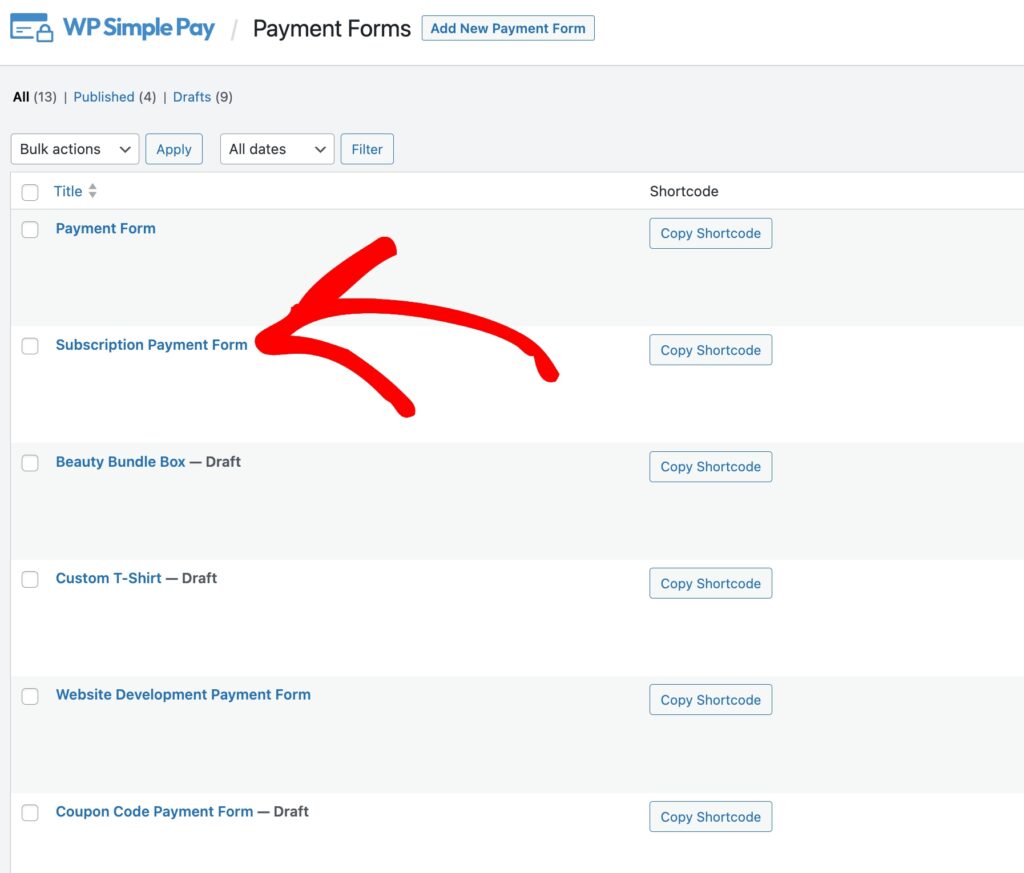Open the Subscription Payment Form link

151,345
